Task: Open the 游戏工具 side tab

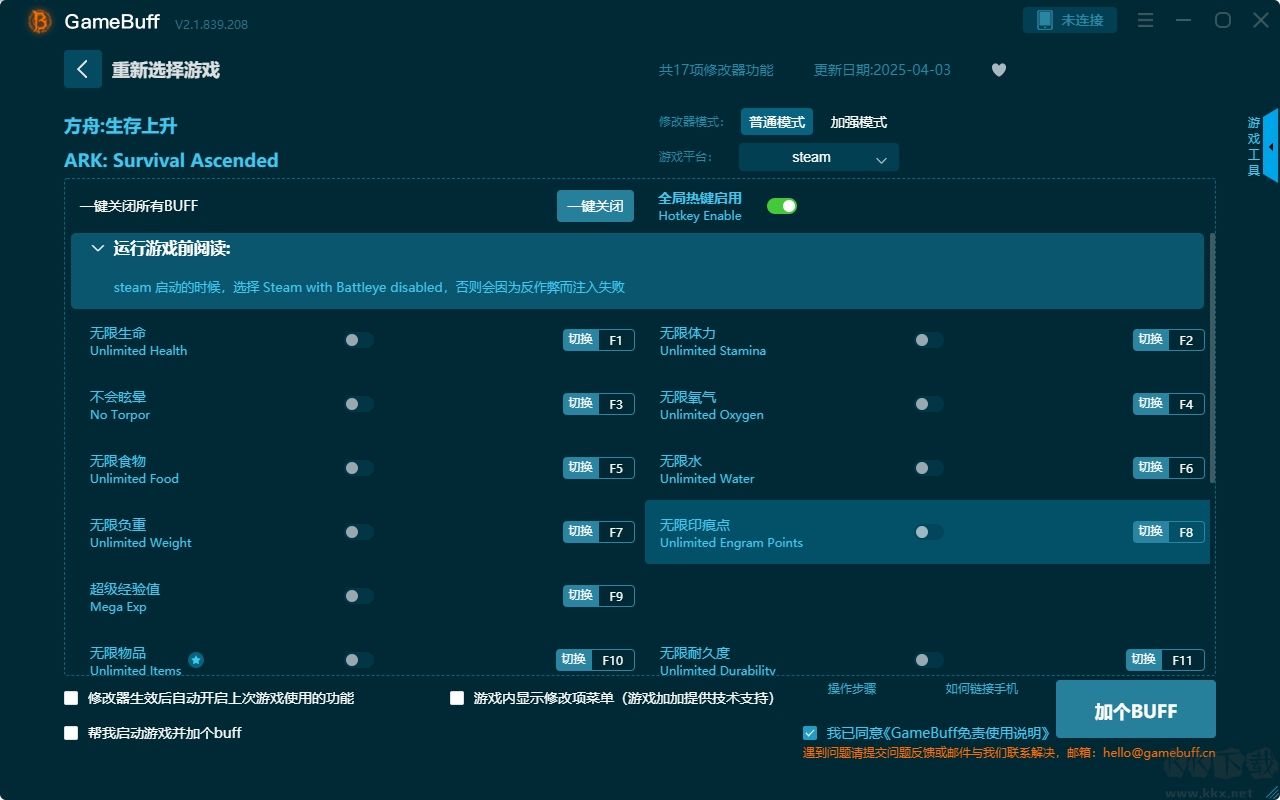Action: (1254, 146)
